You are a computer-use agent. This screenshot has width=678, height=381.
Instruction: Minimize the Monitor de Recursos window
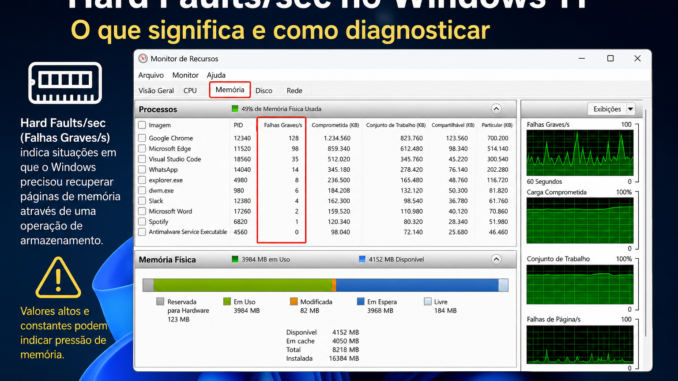point(582,58)
